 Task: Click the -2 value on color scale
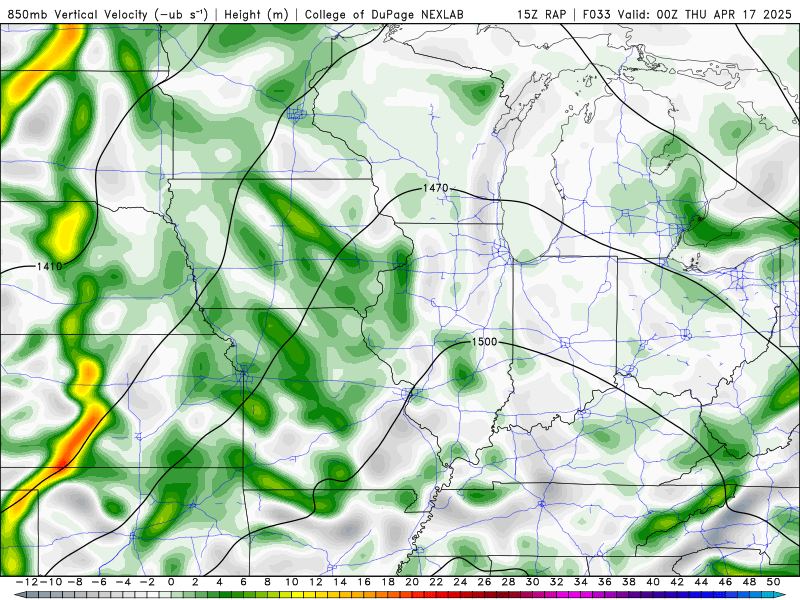click(147, 582)
